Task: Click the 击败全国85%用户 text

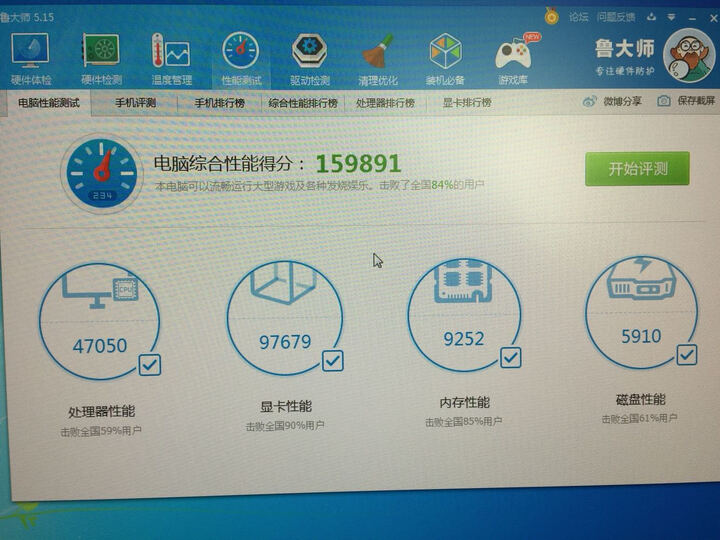Action: tap(464, 422)
